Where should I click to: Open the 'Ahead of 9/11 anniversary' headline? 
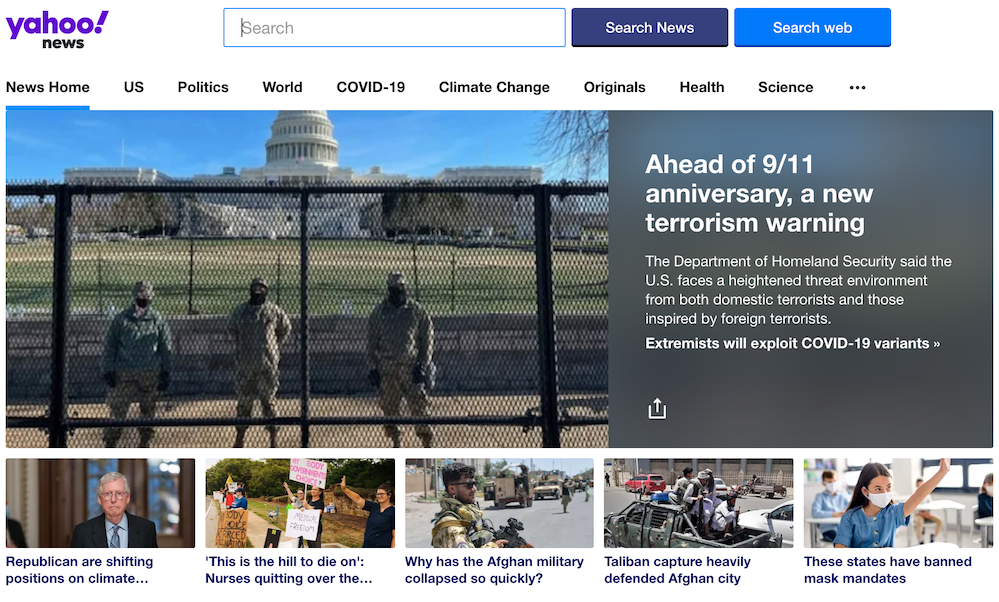[759, 193]
